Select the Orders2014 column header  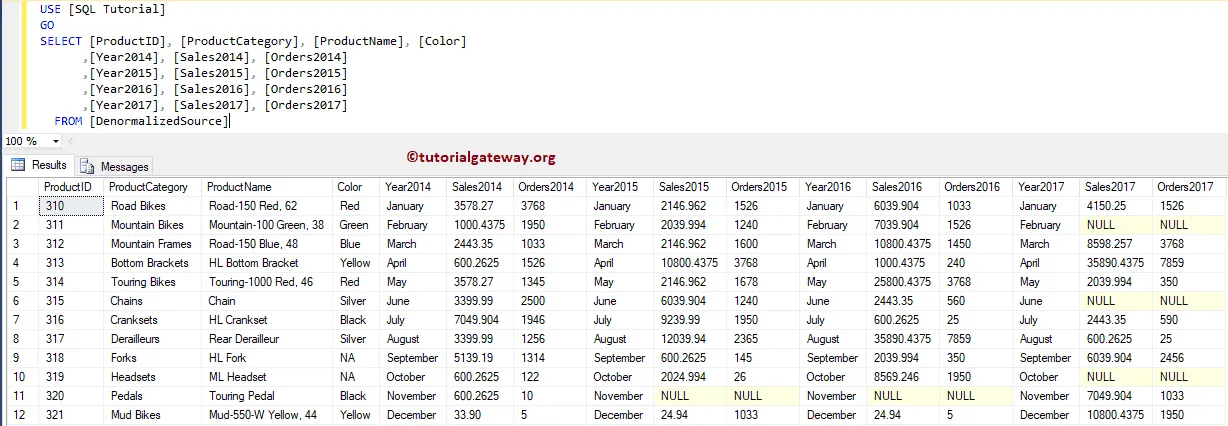click(x=549, y=187)
